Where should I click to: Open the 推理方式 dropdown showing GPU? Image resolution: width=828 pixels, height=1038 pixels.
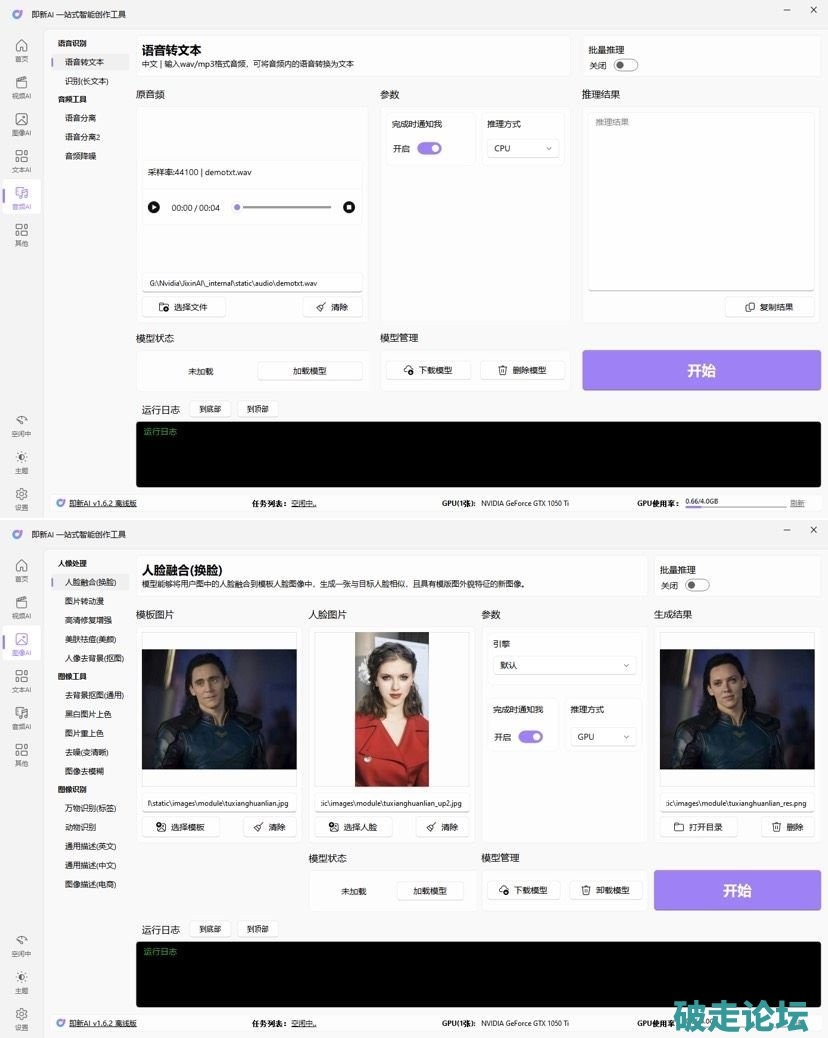[x=602, y=737]
